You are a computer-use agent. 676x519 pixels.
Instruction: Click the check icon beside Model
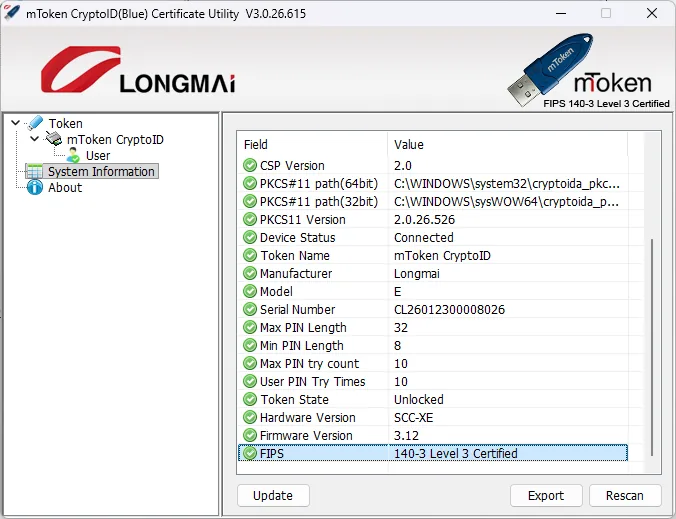[250, 291]
